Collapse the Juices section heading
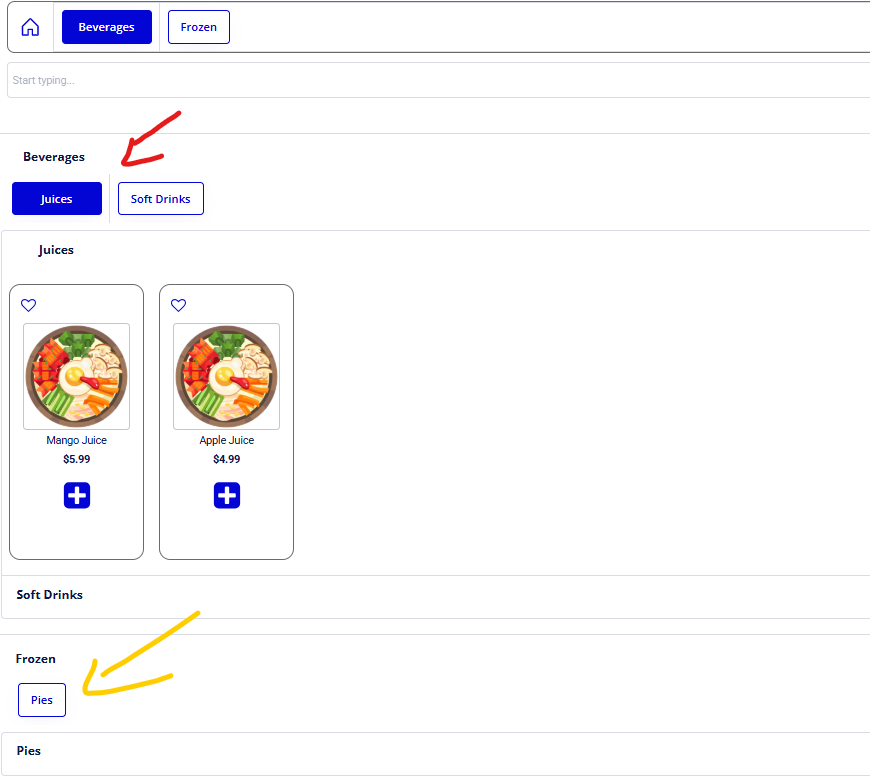The height and width of the screenshot is (782, 870). tap(56, 250)
